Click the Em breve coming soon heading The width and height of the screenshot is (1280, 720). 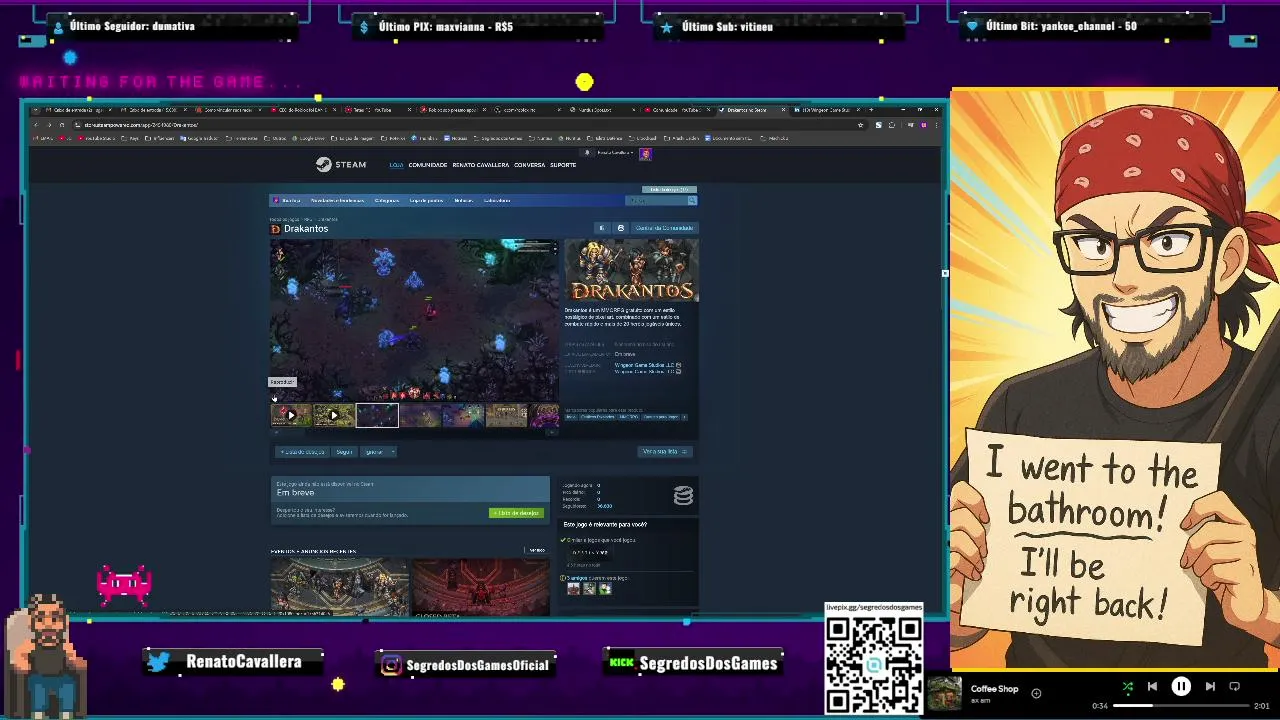(295, 493)
